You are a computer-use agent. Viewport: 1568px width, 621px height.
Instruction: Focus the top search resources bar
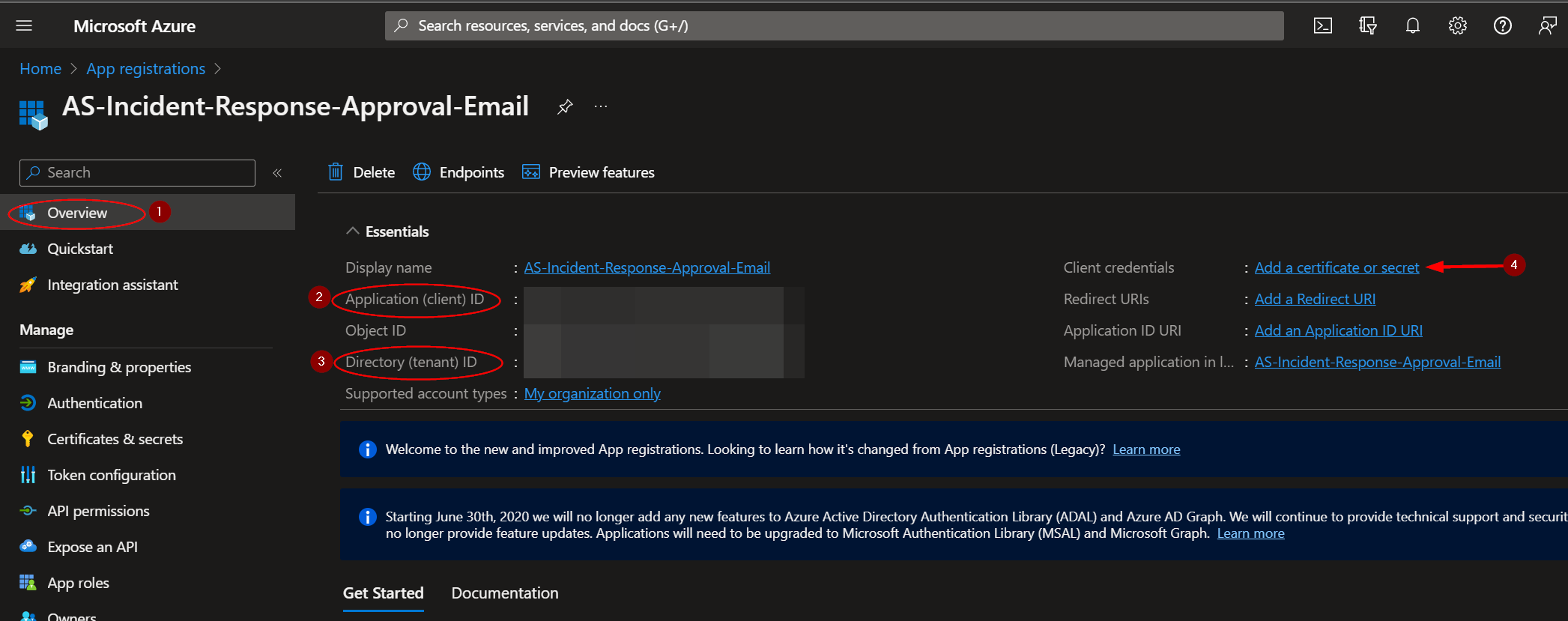[834, 26]
